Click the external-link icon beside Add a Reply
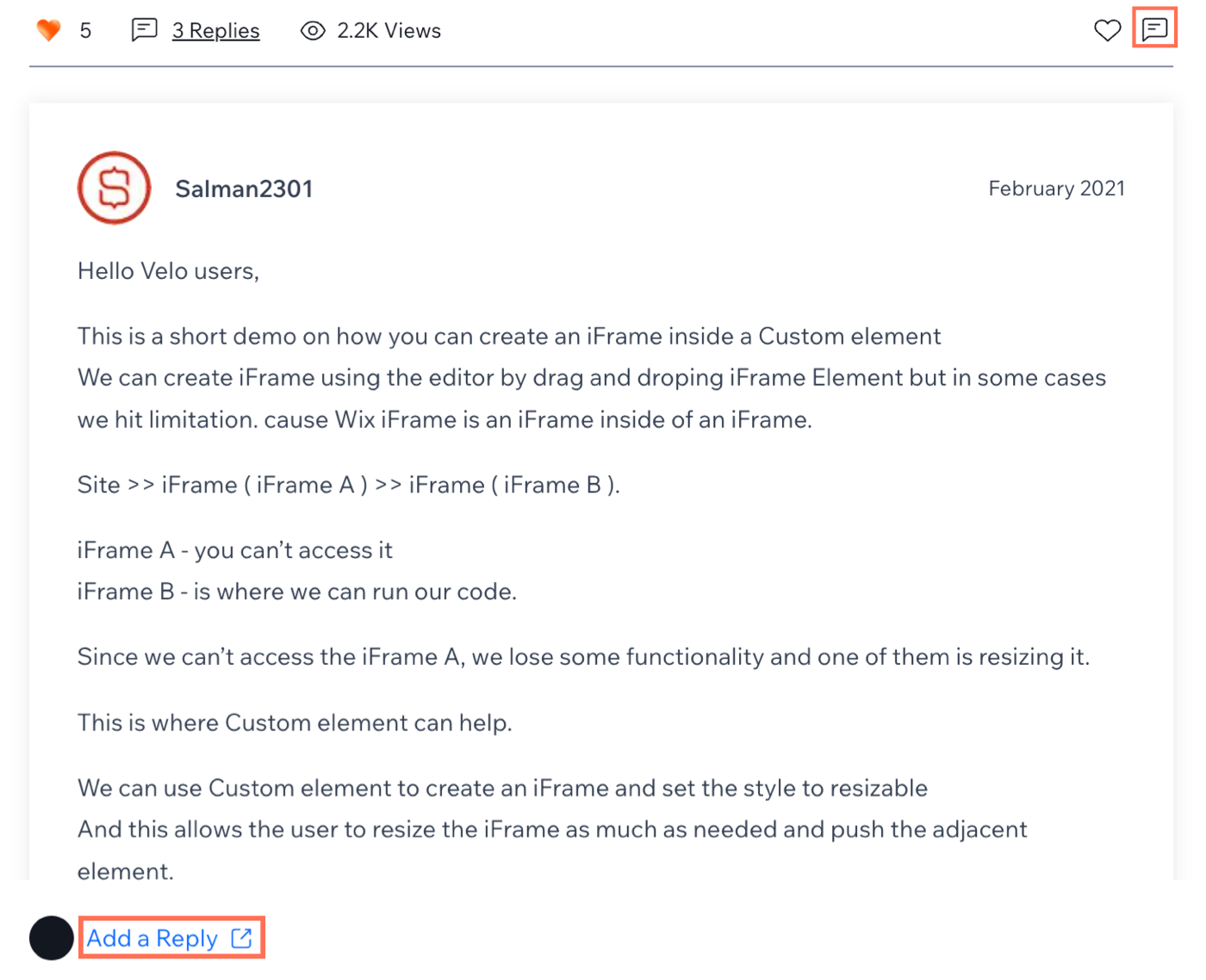1206x980 pixels. point(241,938)
